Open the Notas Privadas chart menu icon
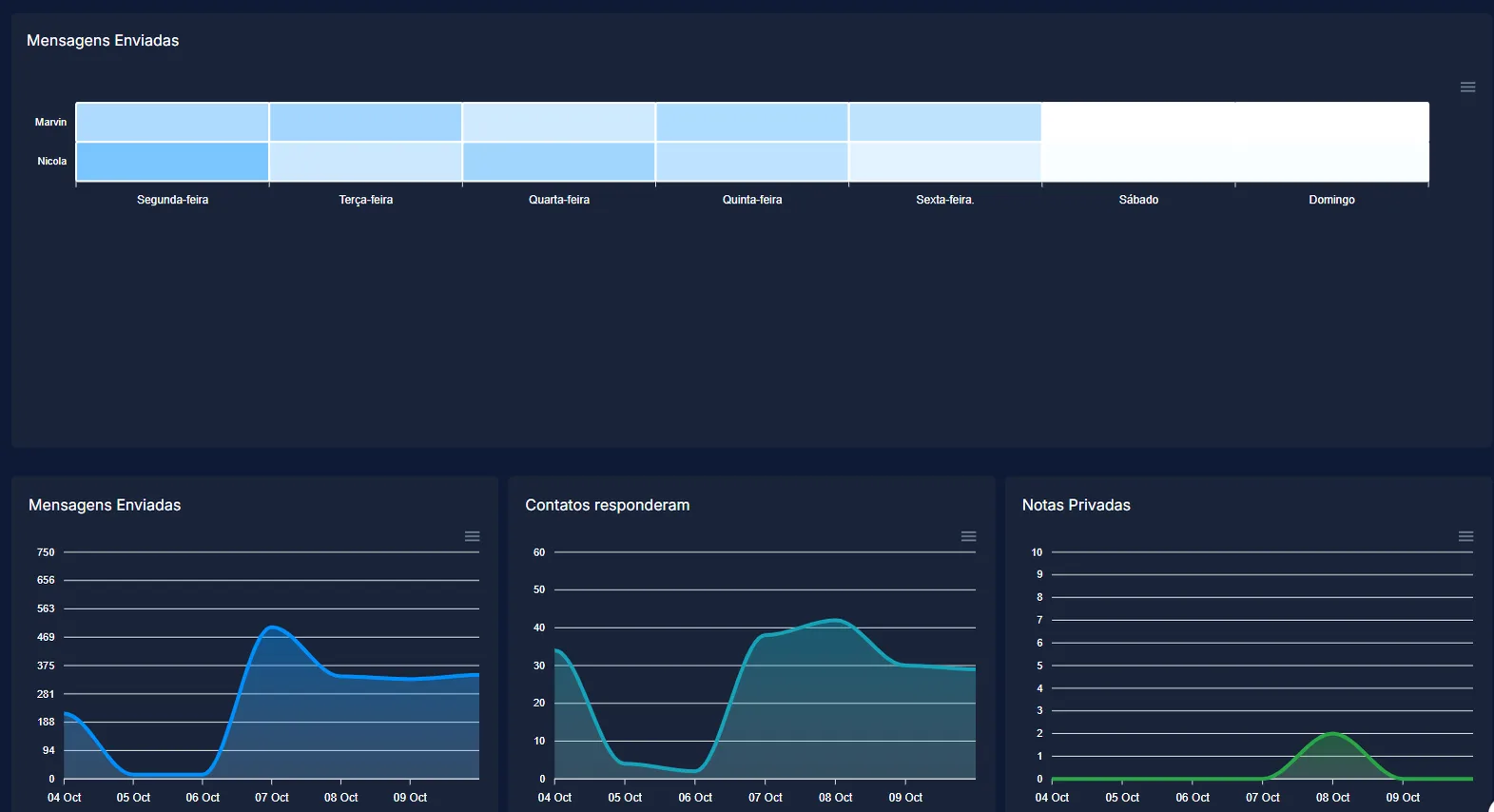 [1465, 536]
